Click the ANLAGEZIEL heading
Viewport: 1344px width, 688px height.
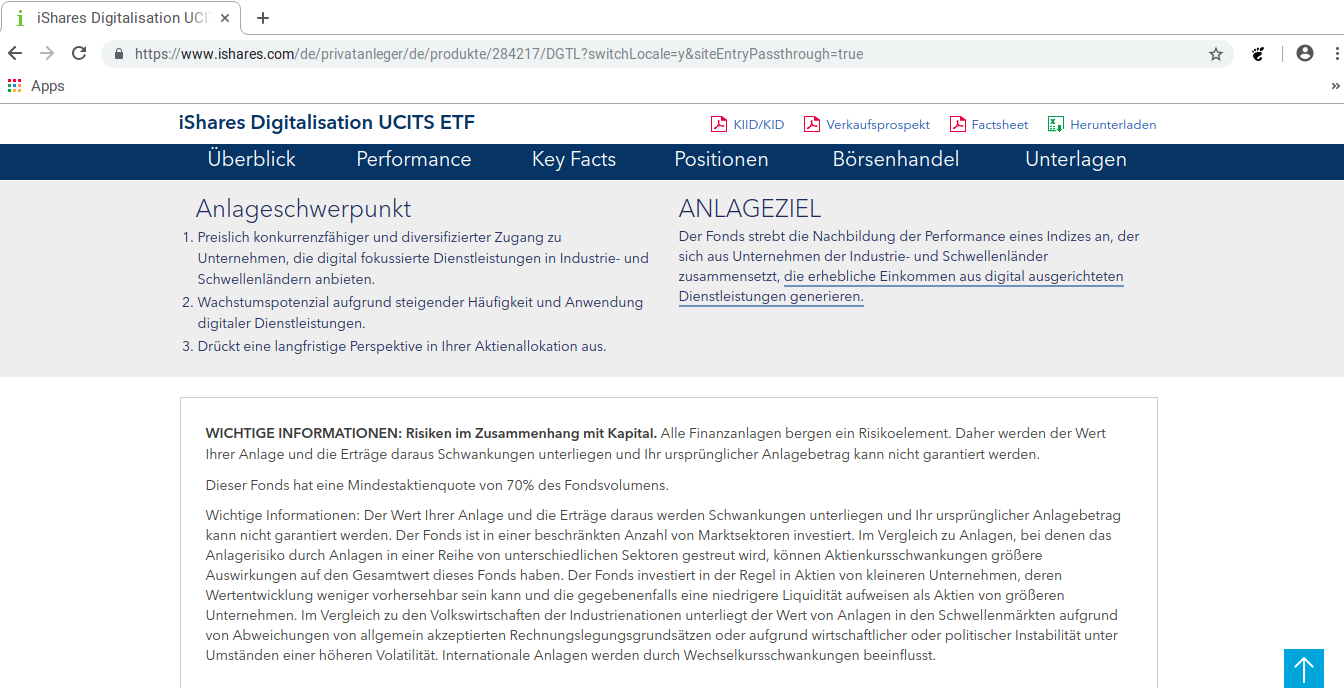[x=750, y=209]
